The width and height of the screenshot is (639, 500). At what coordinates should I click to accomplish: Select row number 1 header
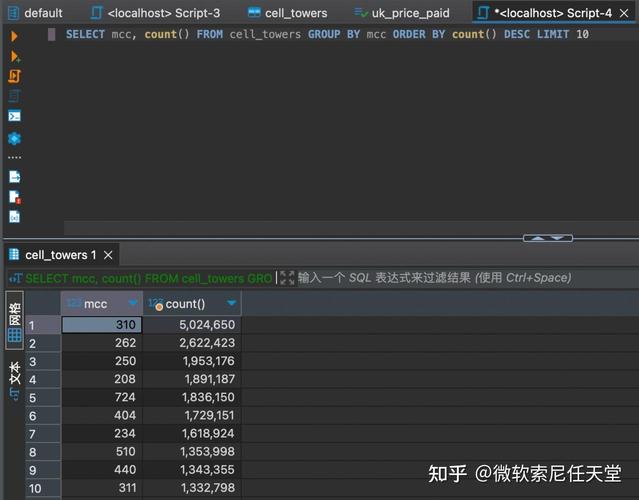click(x=43, y=325)
